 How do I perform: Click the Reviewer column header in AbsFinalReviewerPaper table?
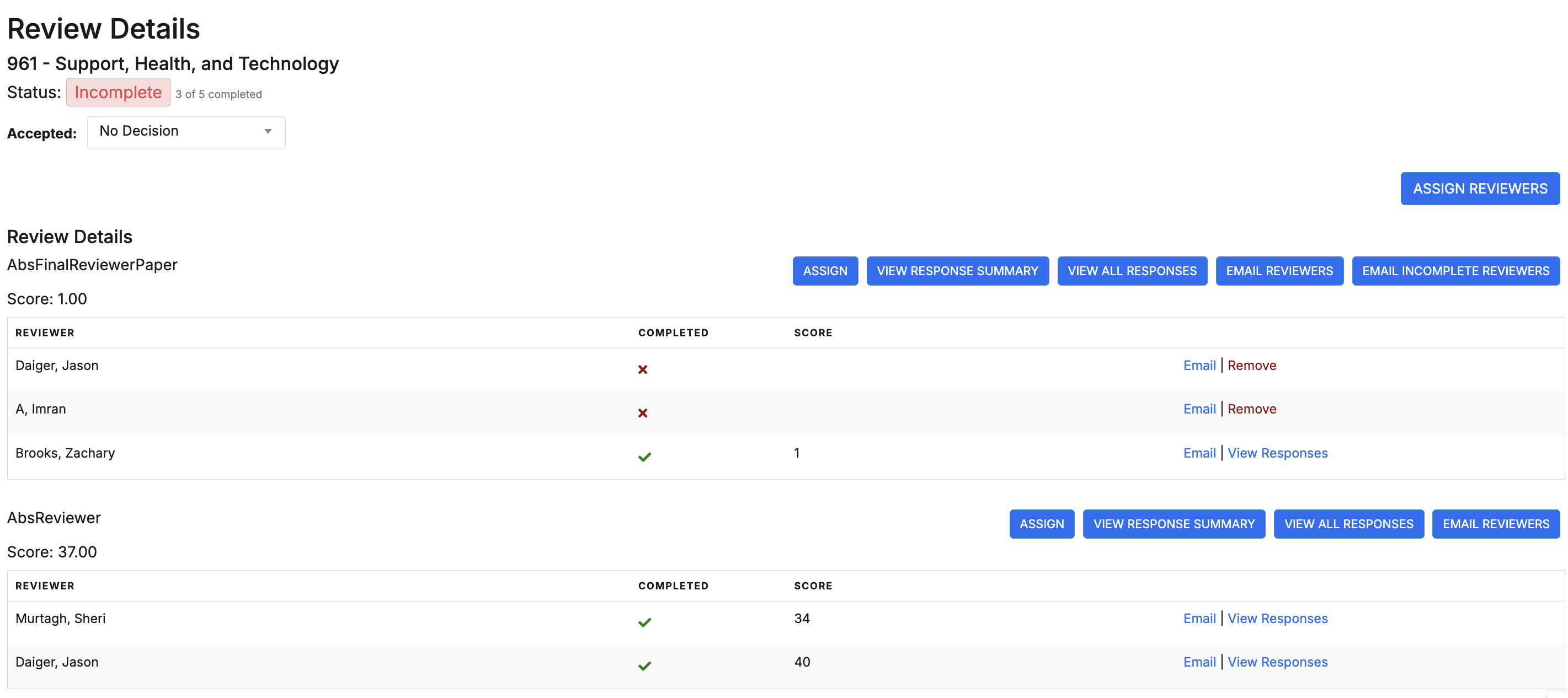tap(45, 332)
